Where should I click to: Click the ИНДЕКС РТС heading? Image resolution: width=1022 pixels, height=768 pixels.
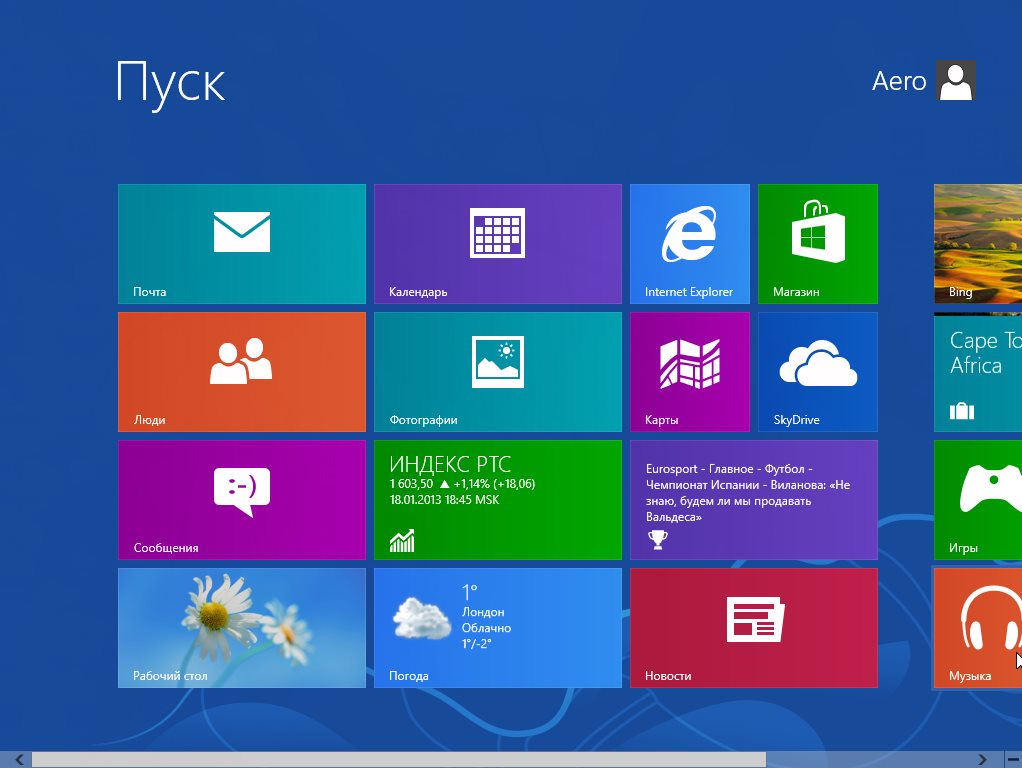[x=450, y=464]
